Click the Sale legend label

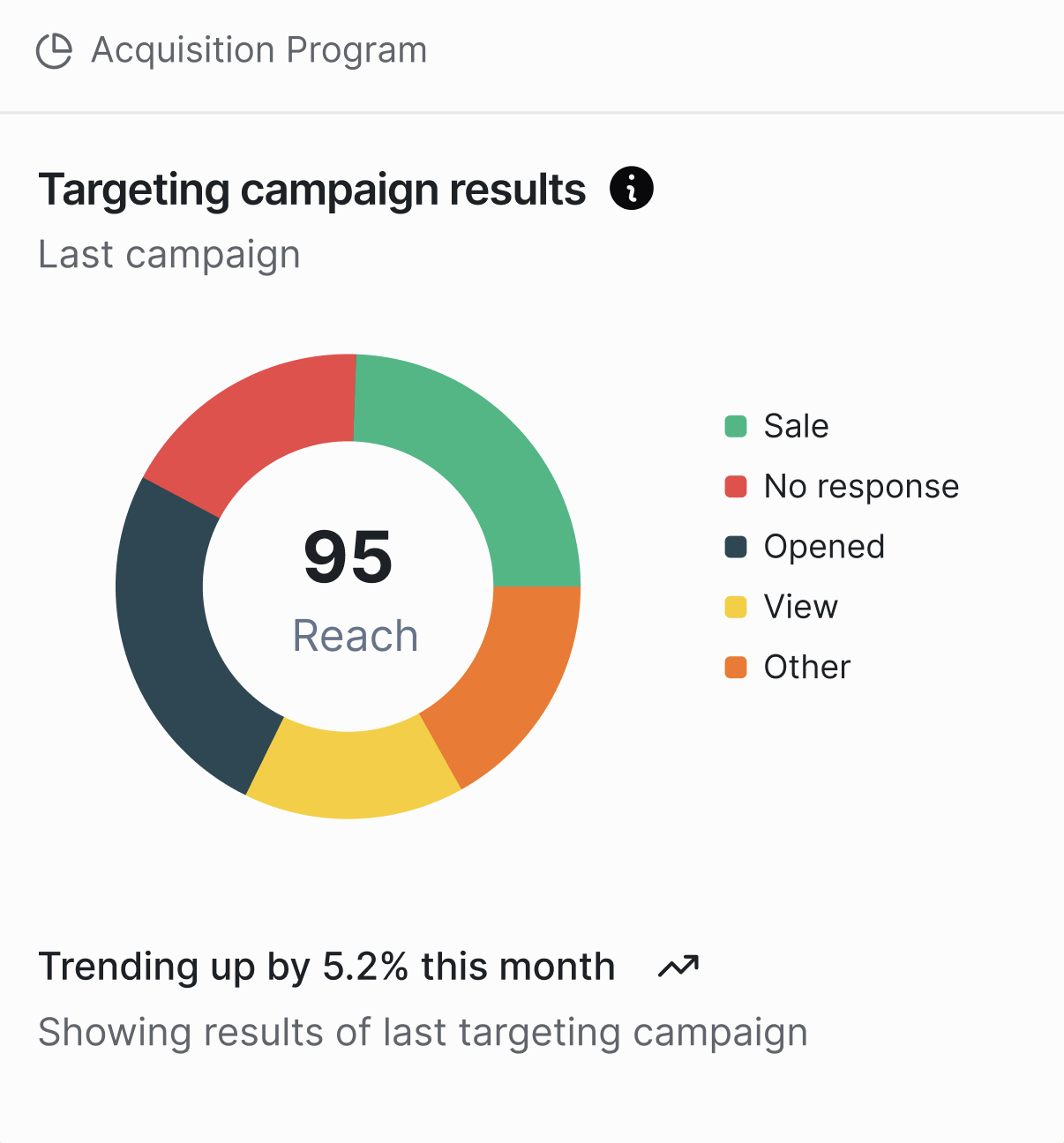(x=796, y=426)
